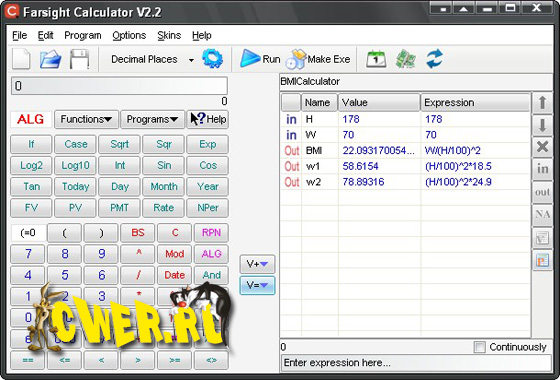560x380 pixels.
Task: Click the blue refresh arrows icon
Action: tap(435, 59)
